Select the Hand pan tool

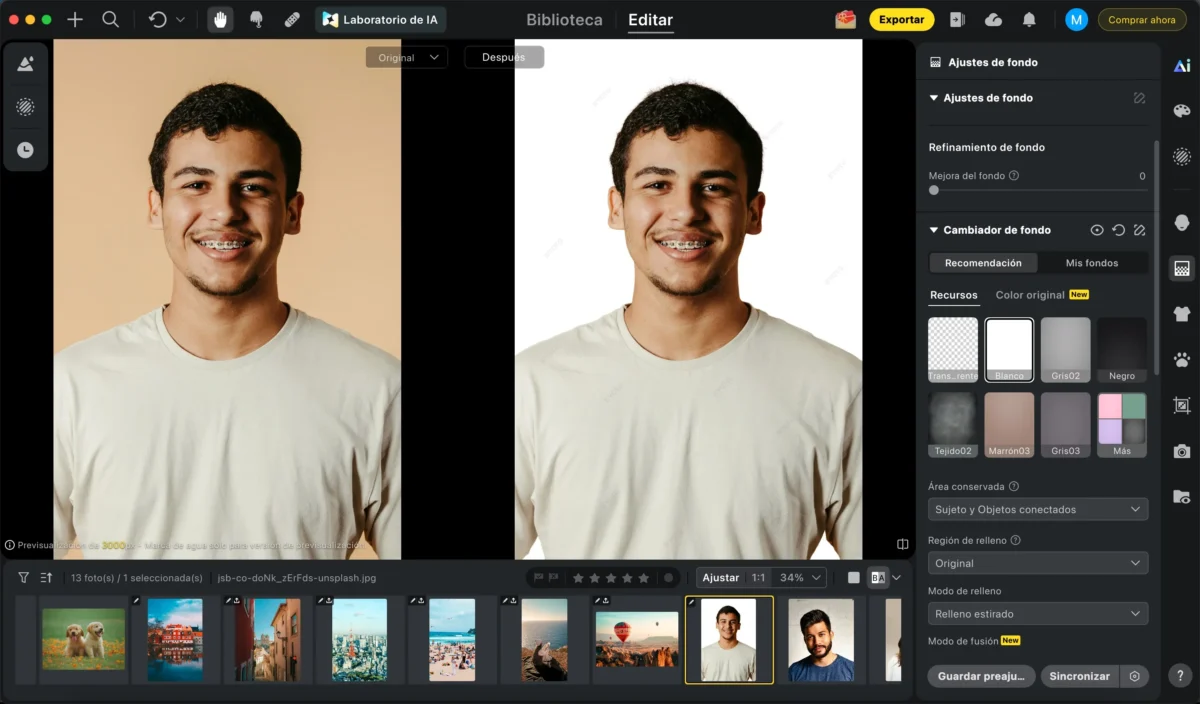click(x=220, y=19)
